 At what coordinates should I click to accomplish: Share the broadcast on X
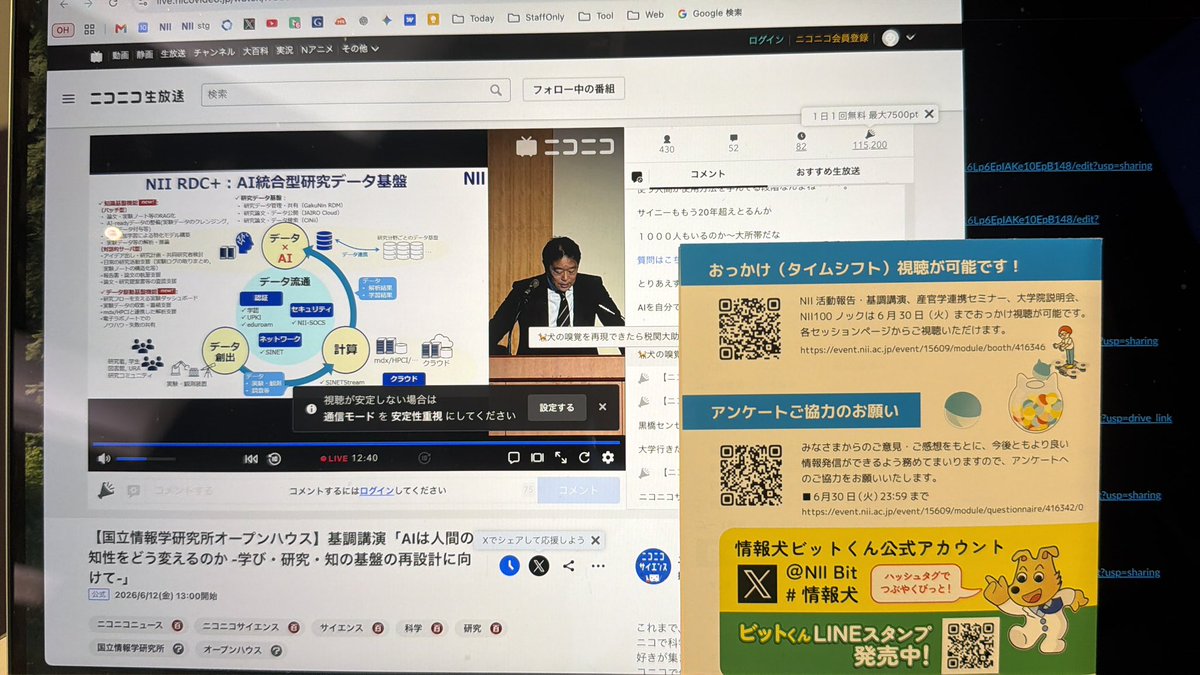coord(539,566)
